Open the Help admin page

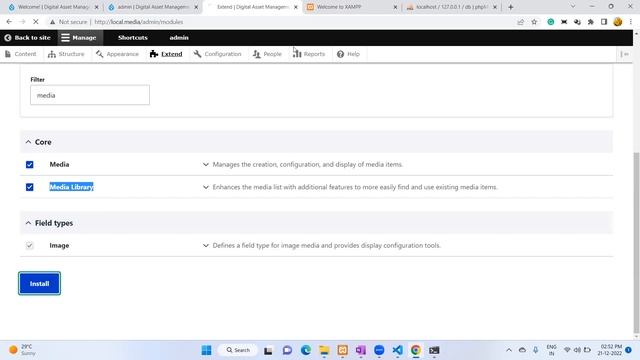coord(348,54)
